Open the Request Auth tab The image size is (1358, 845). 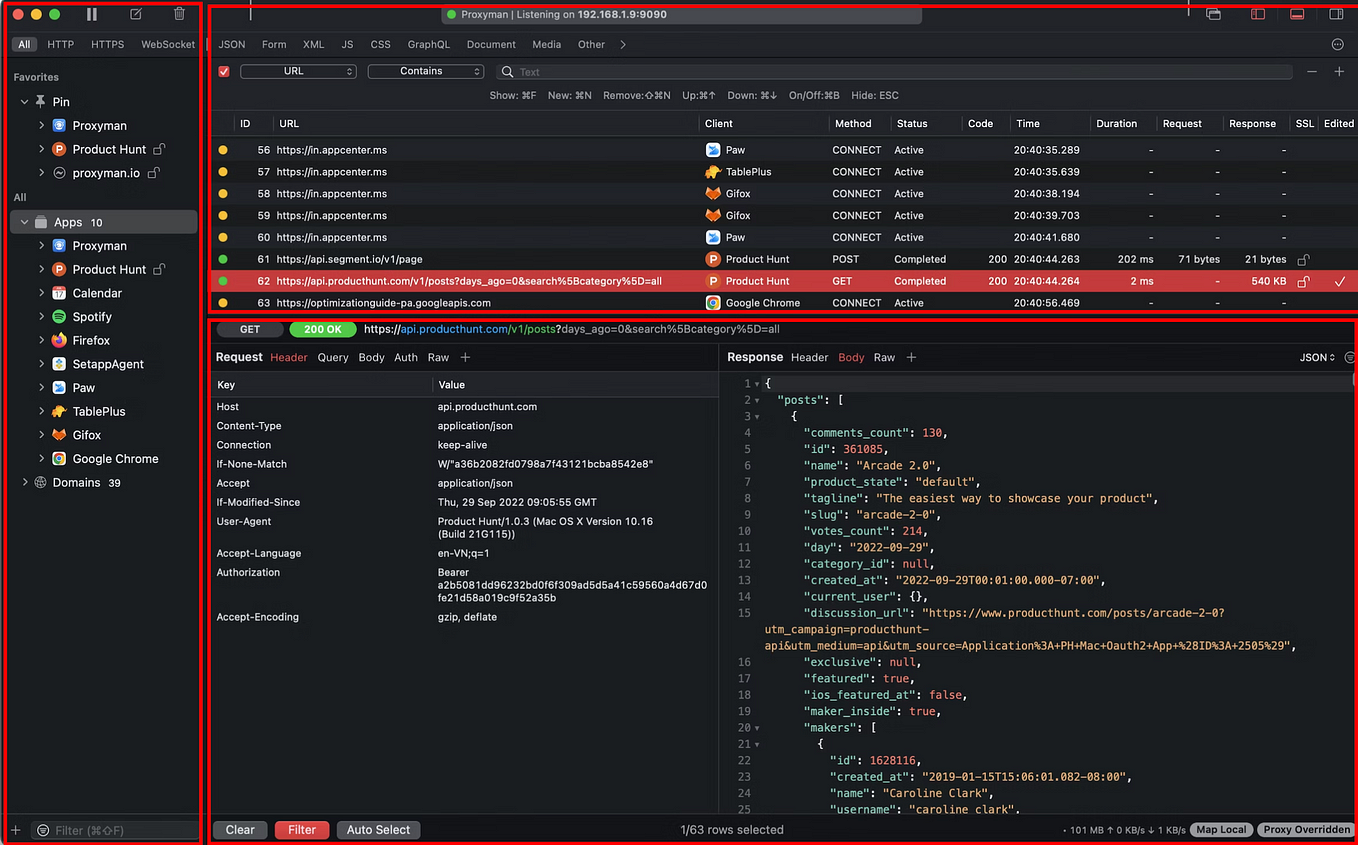406,357
